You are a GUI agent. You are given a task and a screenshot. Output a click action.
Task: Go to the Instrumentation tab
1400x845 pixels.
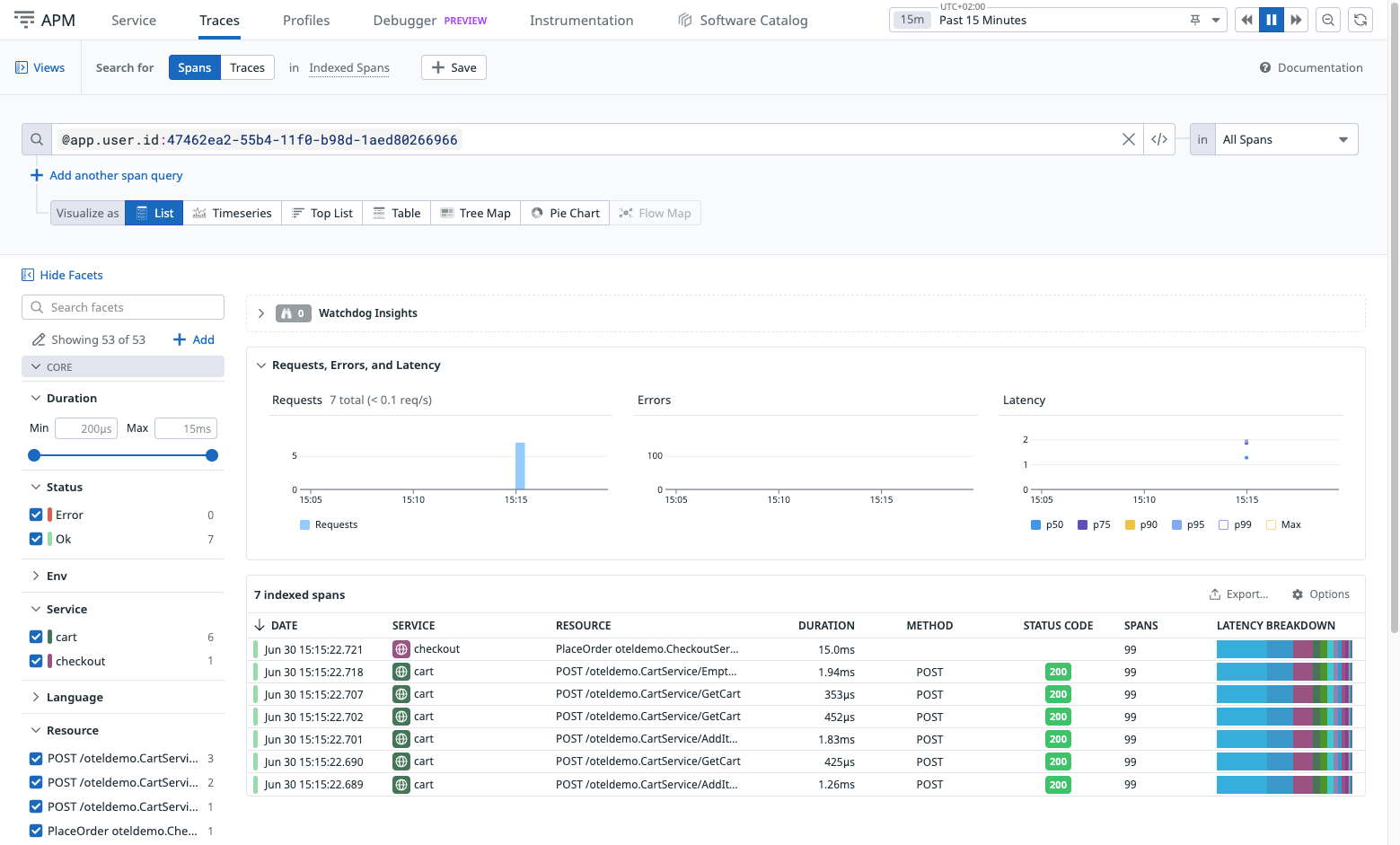[581, 20]
